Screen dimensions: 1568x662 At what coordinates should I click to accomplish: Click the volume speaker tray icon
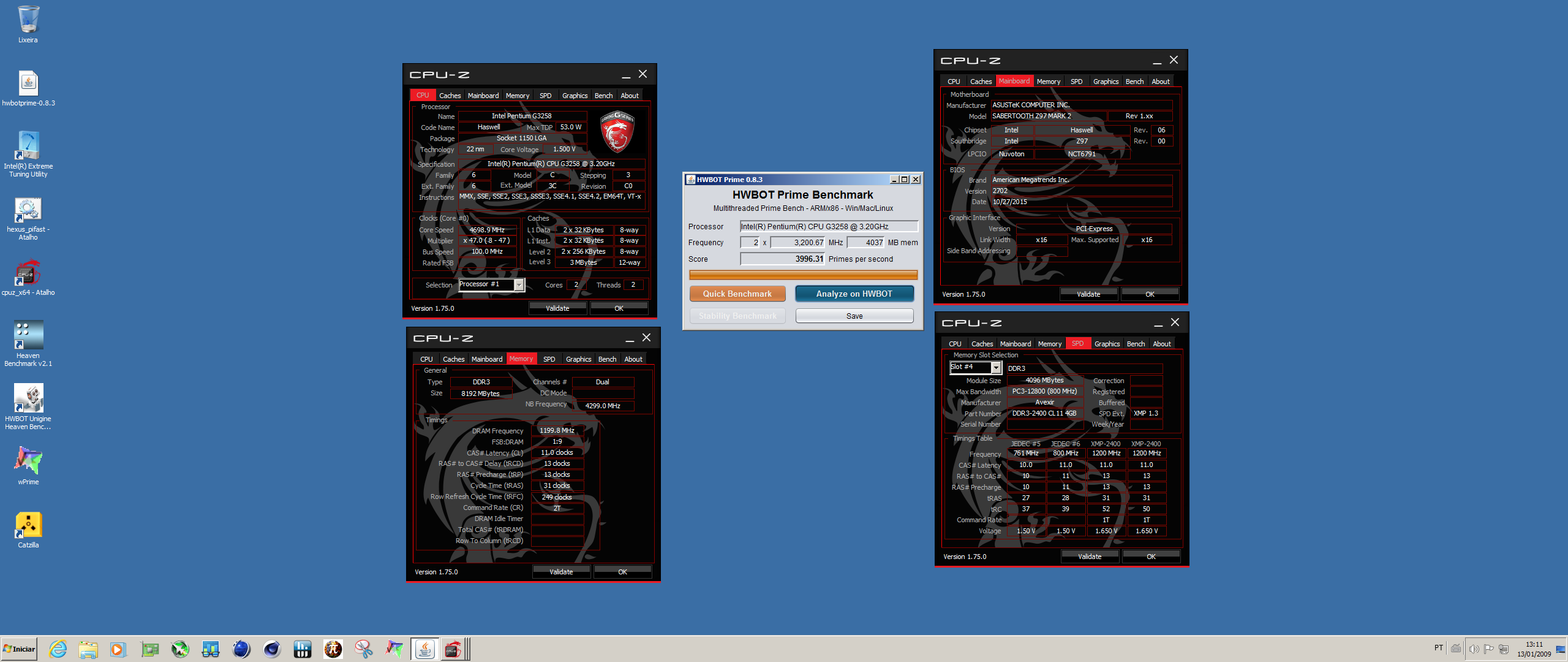coord(1473,649)
